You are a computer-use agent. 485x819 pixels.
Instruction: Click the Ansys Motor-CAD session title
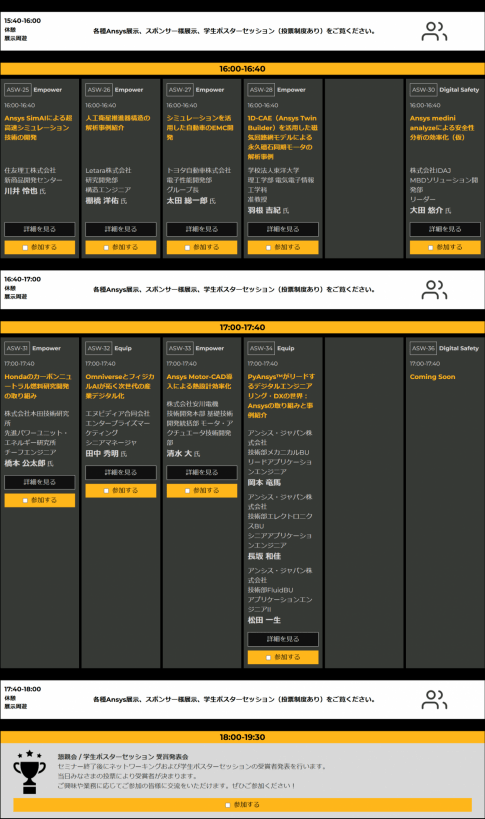[x=199, y=381]
